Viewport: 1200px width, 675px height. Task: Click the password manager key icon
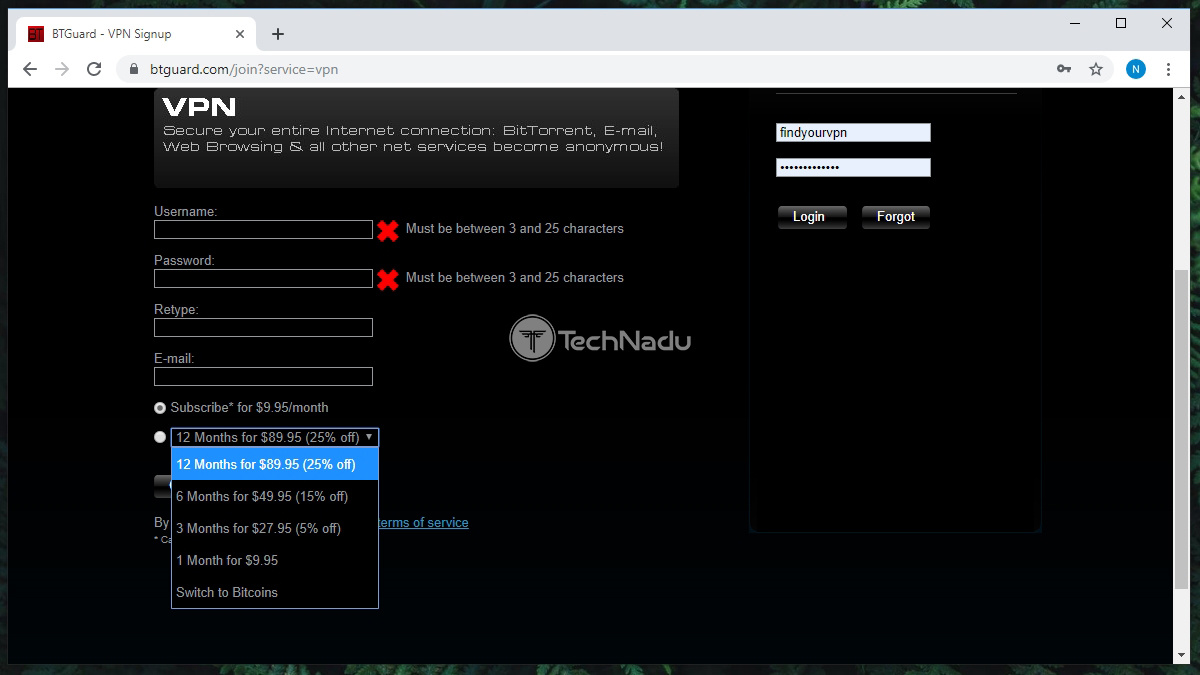click(1063, 69)
